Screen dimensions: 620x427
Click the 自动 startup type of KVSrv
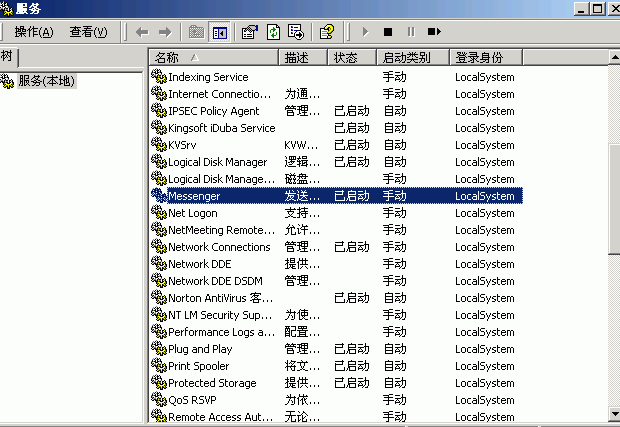[395, 145]
